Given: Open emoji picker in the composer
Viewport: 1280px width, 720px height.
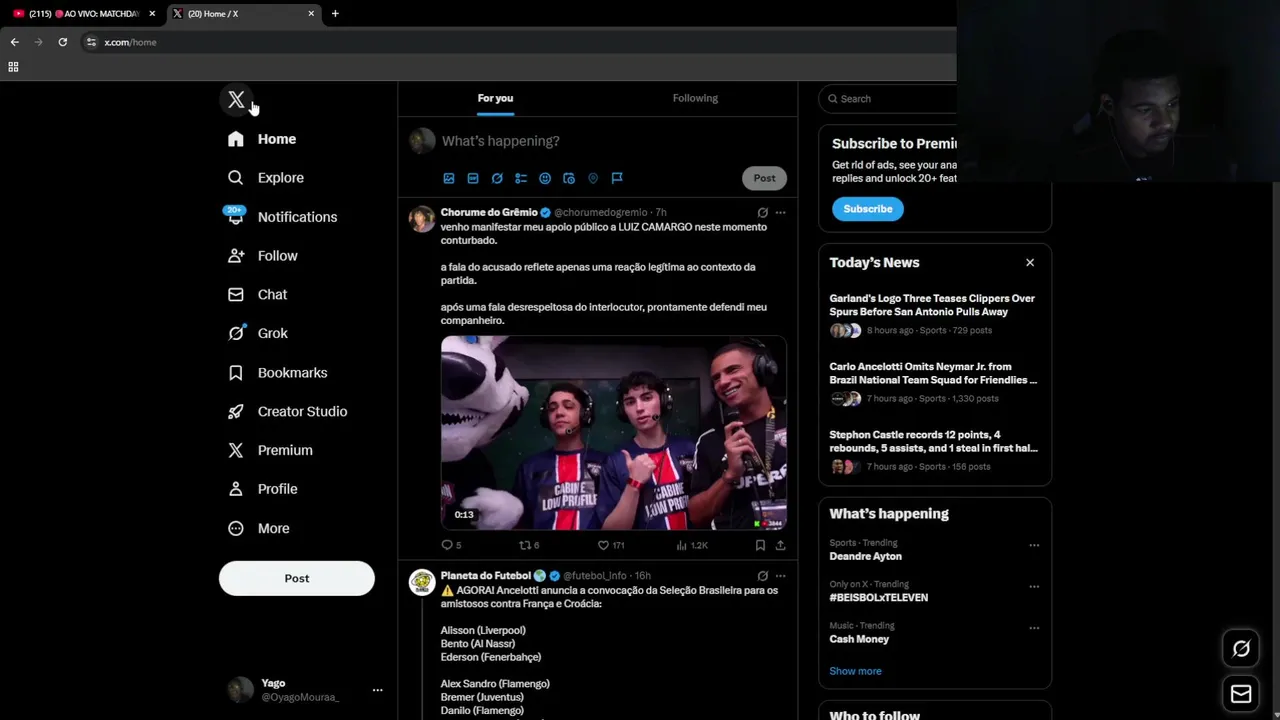Looking at the screenshot, I should (545, 178).
